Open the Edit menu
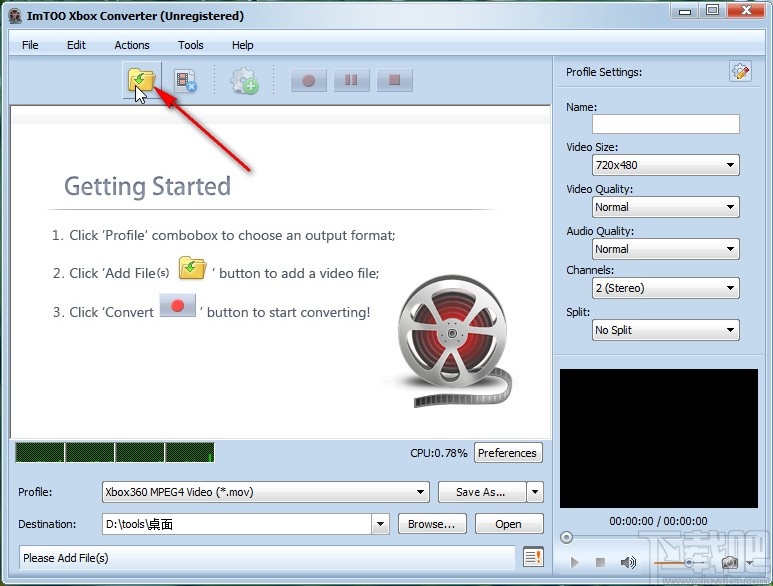This screenshot has width=773, height=586. pyautogui.click(x=76, y=45)
